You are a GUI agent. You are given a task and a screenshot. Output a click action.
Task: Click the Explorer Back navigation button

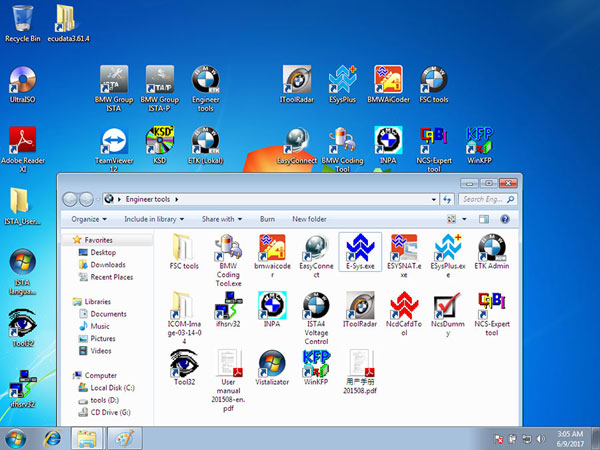click(70, 199)
